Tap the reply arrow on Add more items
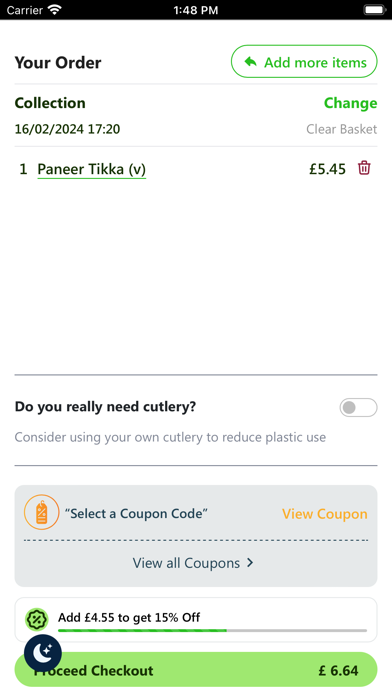 coord(251,62)
